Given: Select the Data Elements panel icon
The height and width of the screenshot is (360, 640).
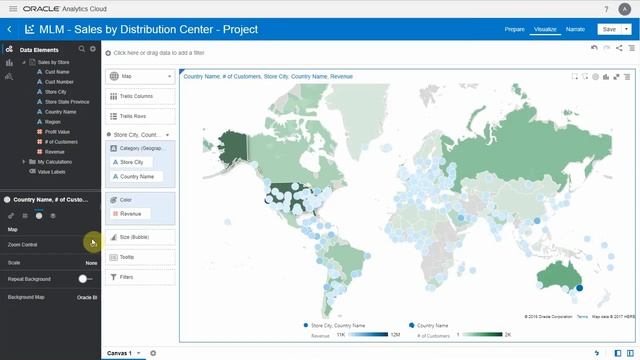Looking at the screenshot, I should (9, 49).
